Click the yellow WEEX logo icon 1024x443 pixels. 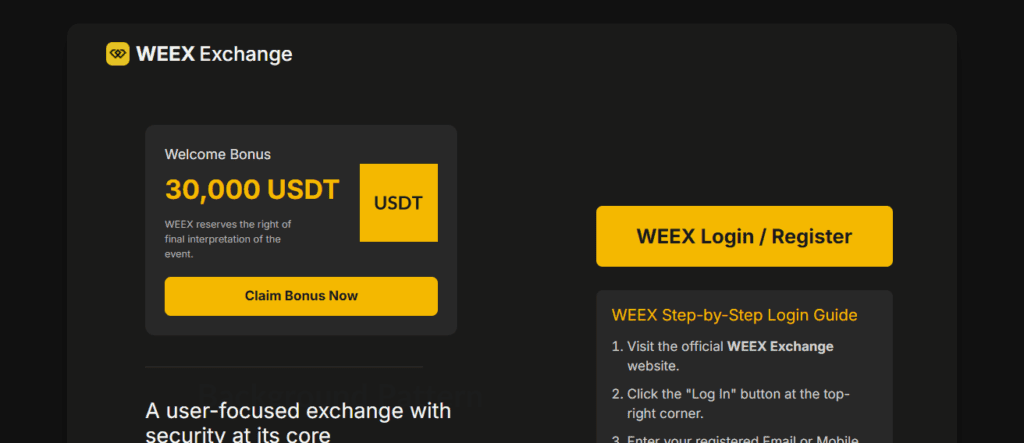point(118,54)
